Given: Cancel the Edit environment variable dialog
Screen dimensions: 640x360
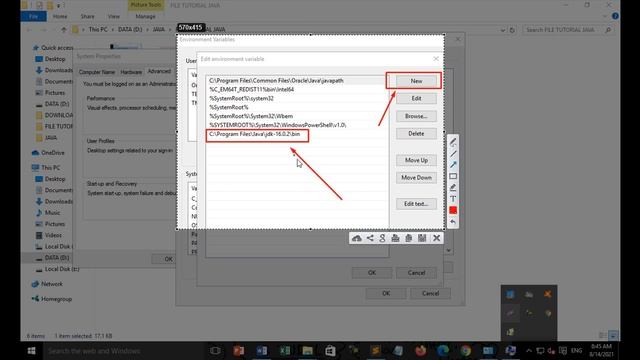Looking at the screenshot, I should (x=416, y=273).
